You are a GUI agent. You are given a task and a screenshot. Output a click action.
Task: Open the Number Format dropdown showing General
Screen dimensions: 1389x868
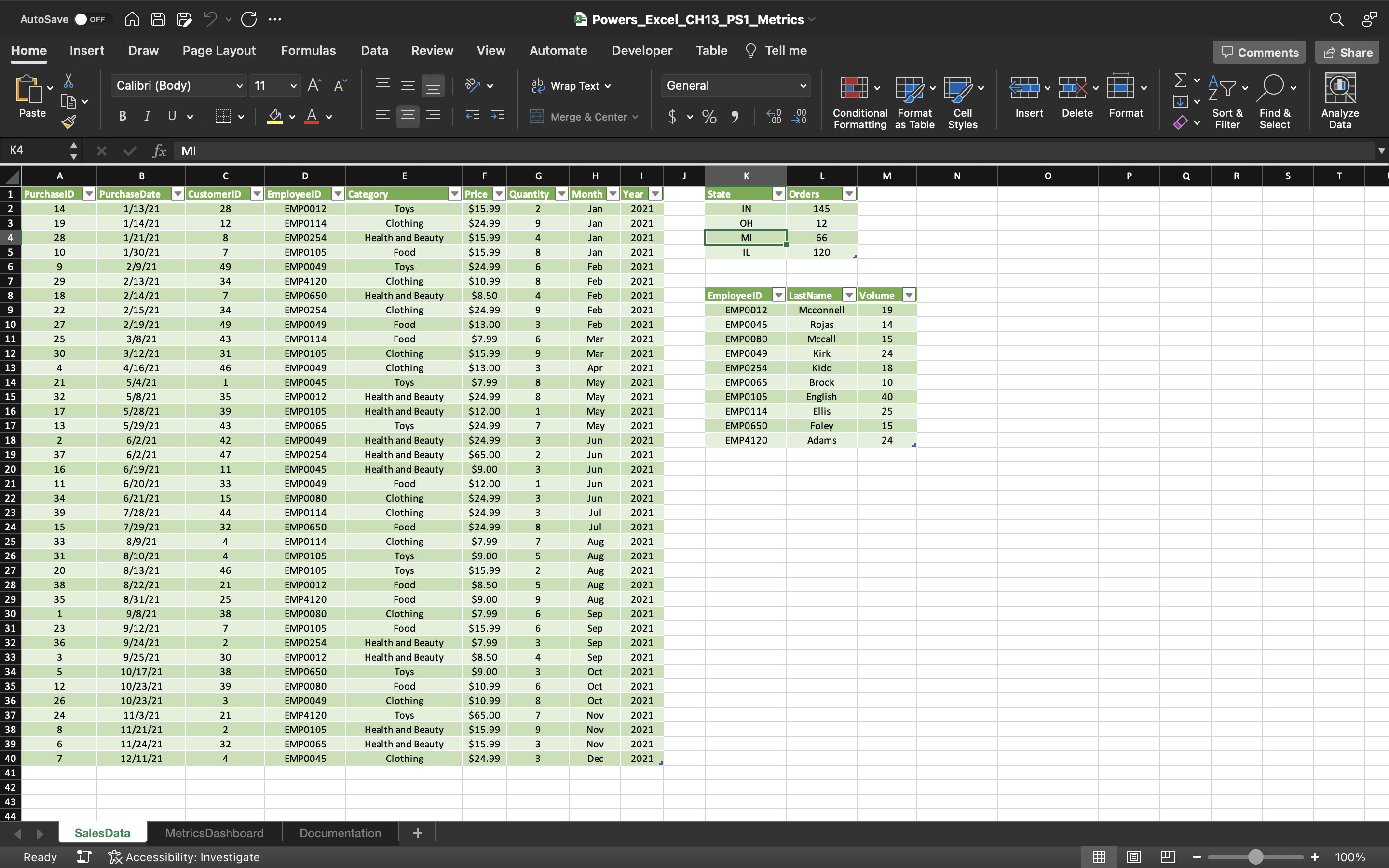(x=735, y=85)
